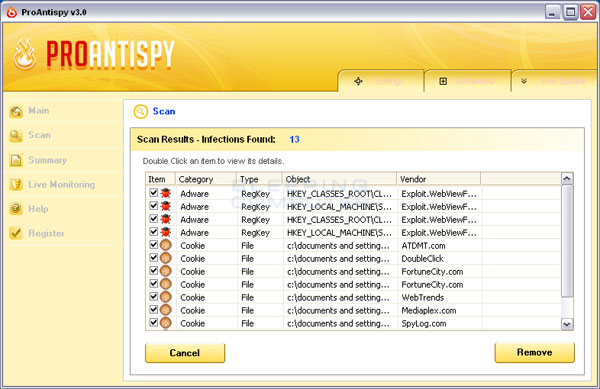Click the blue Scan page heading
The width and height of the screenshot is (600, 389).
pos(164,111)
